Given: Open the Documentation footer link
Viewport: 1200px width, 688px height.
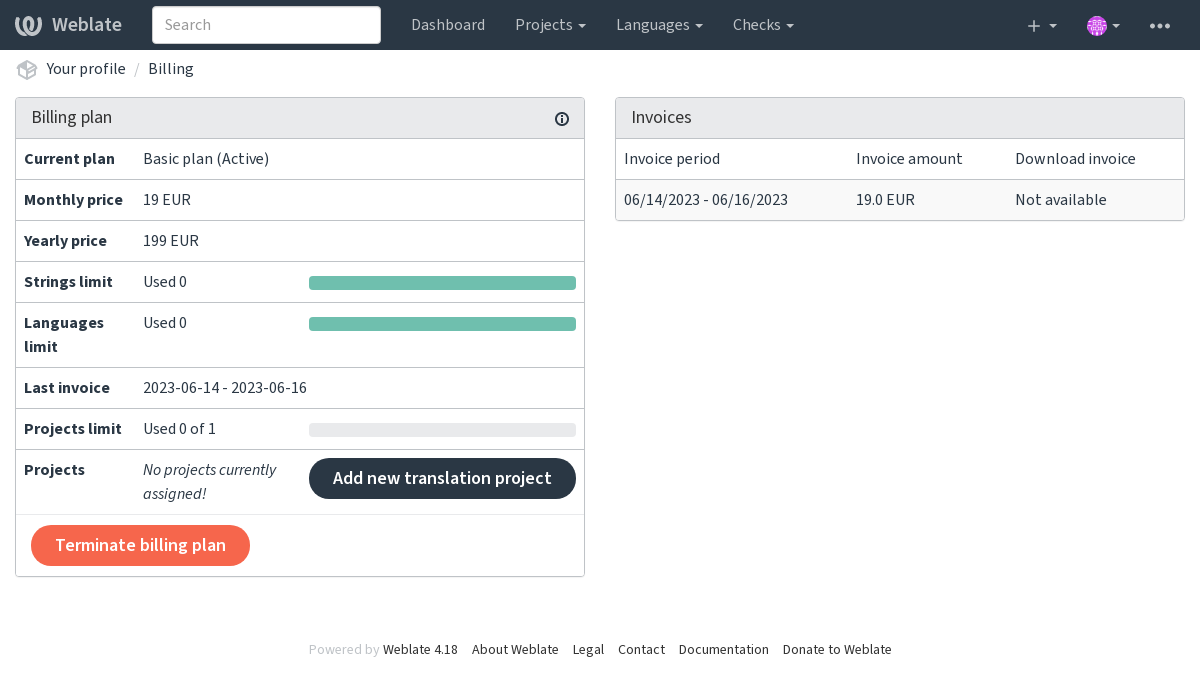Looking at the screenshot, I should [724, 650].
